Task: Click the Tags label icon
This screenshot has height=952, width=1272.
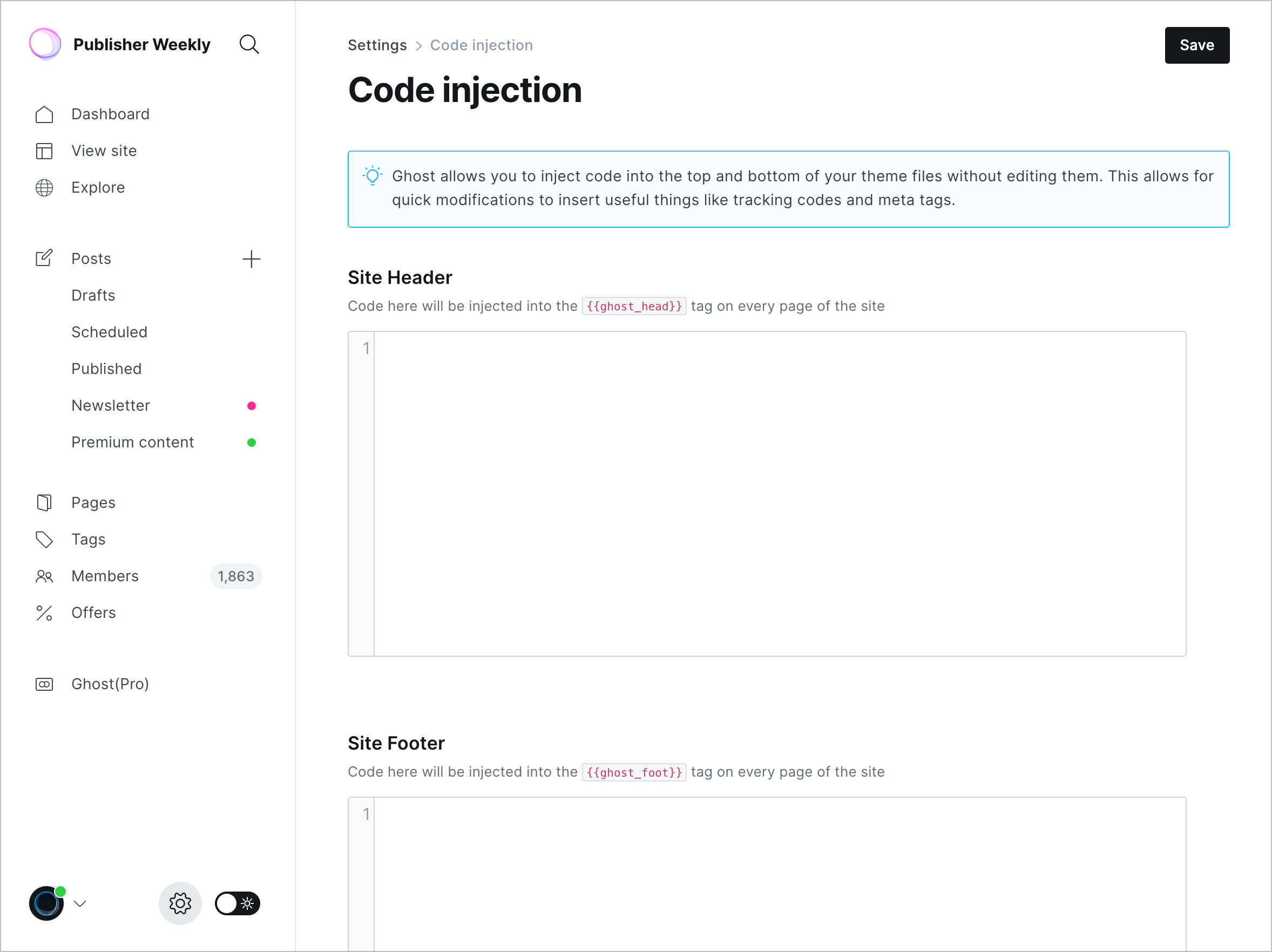Action: [45, 539]
